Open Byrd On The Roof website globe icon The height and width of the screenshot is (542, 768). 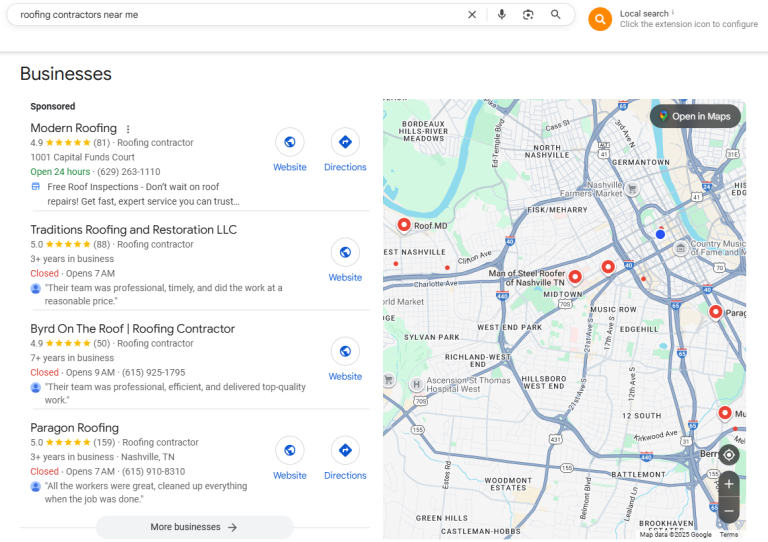click(345, 351)
